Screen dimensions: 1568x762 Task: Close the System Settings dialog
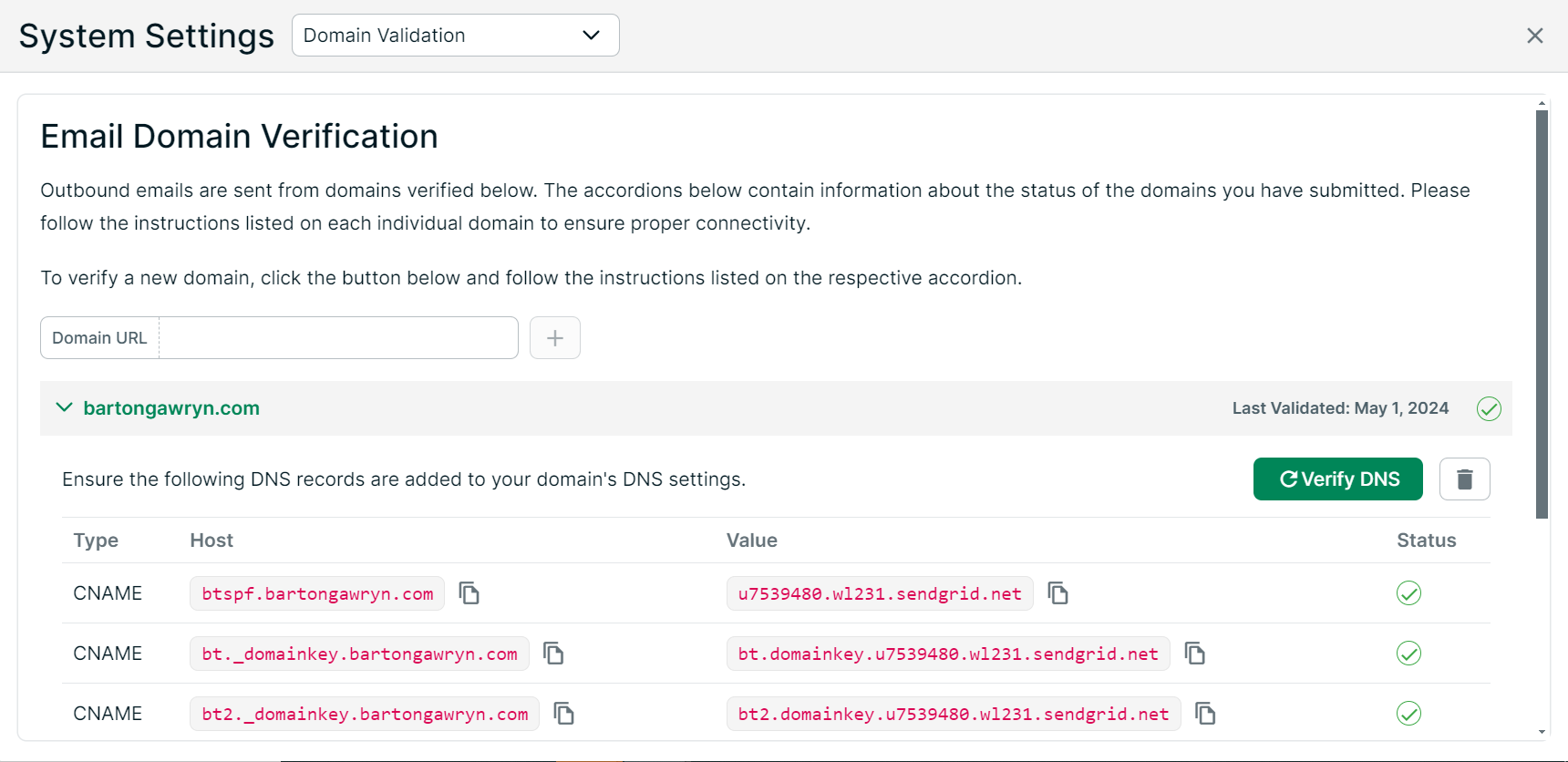click(1534, 36)
